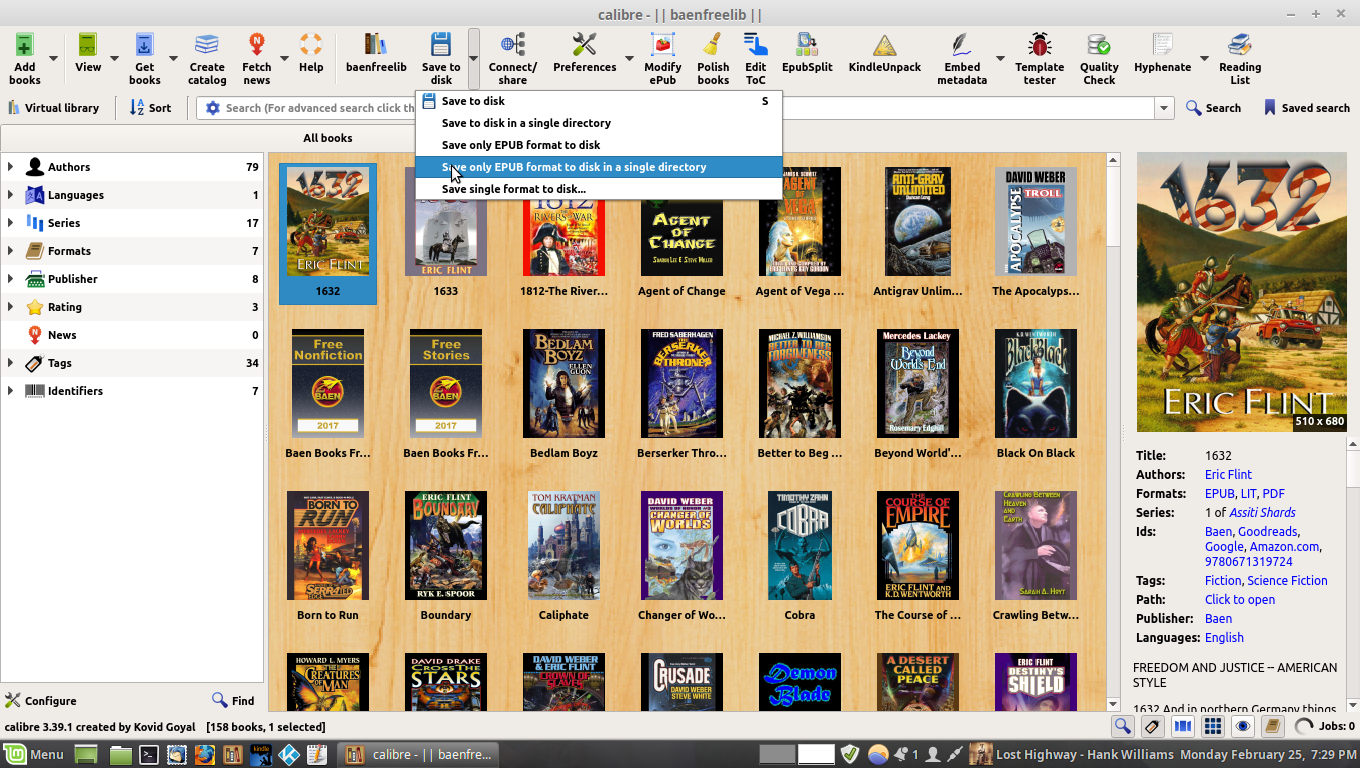Toggle the Cover browser panel button
Image resolution: width=1360 pixels, height=768 pixels.
1182,727
